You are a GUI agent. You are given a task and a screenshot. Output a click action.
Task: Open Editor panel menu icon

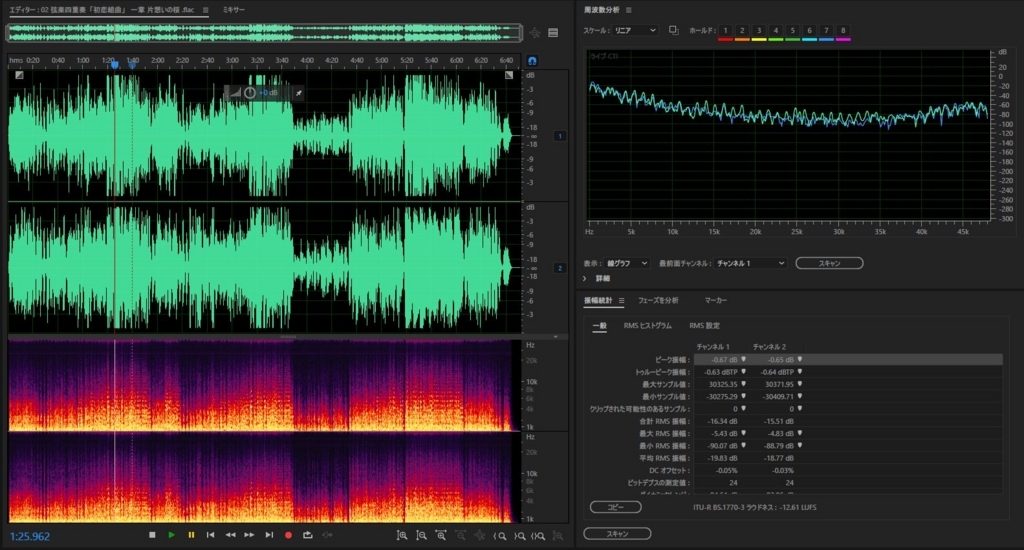[206, 10]
